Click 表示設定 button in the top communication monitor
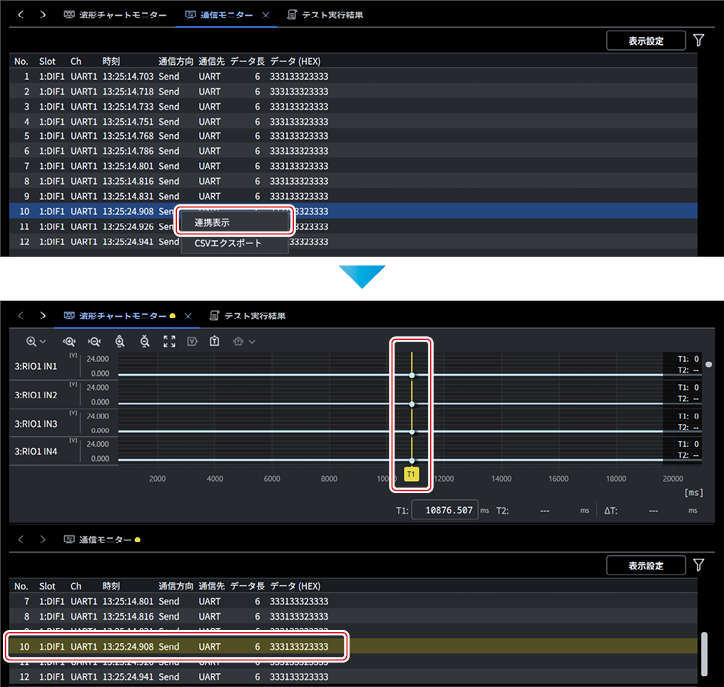The image size is (724, 687). [646, 41]
